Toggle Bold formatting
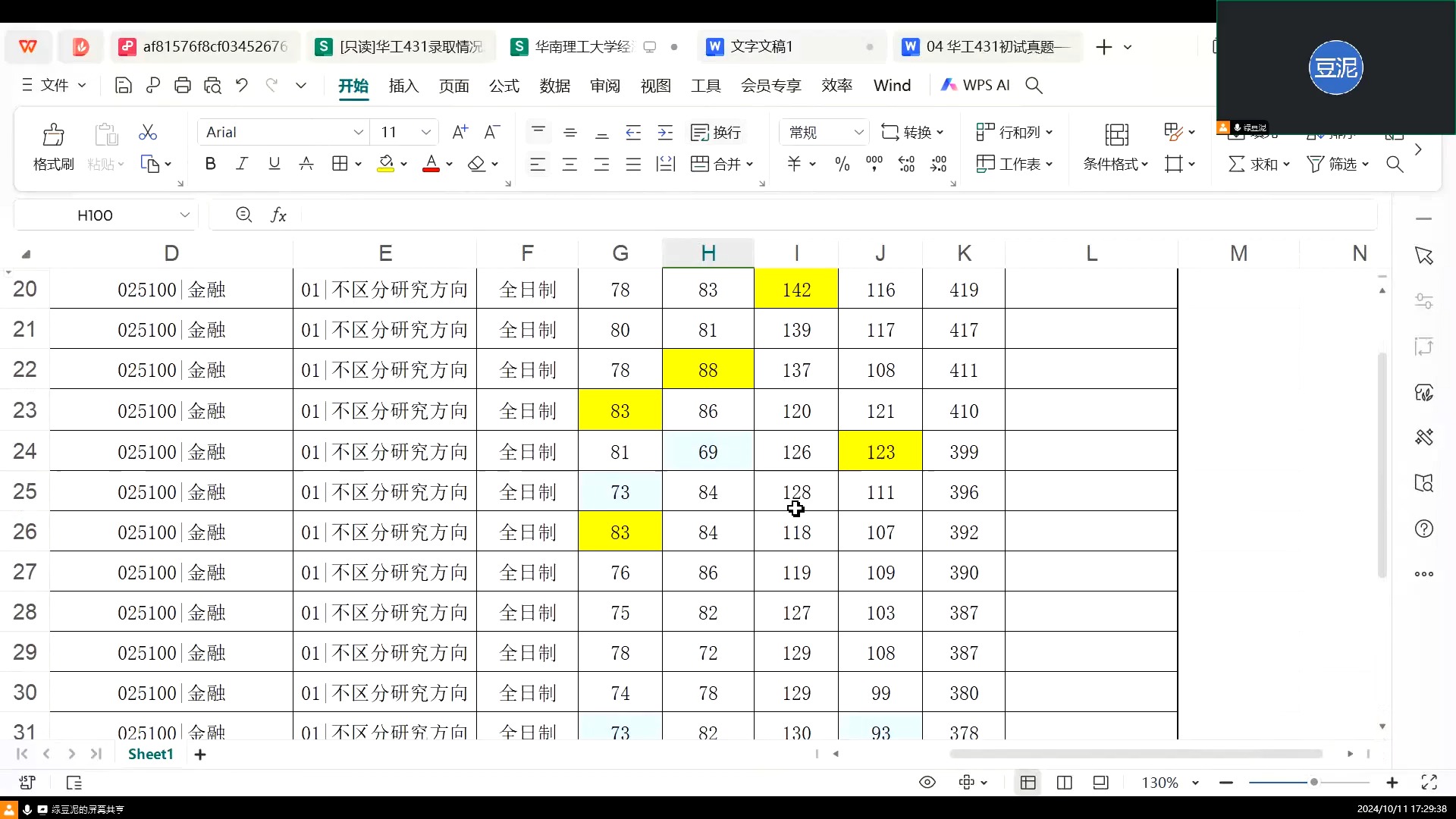1456x819 pixels. tap(210, 164)
